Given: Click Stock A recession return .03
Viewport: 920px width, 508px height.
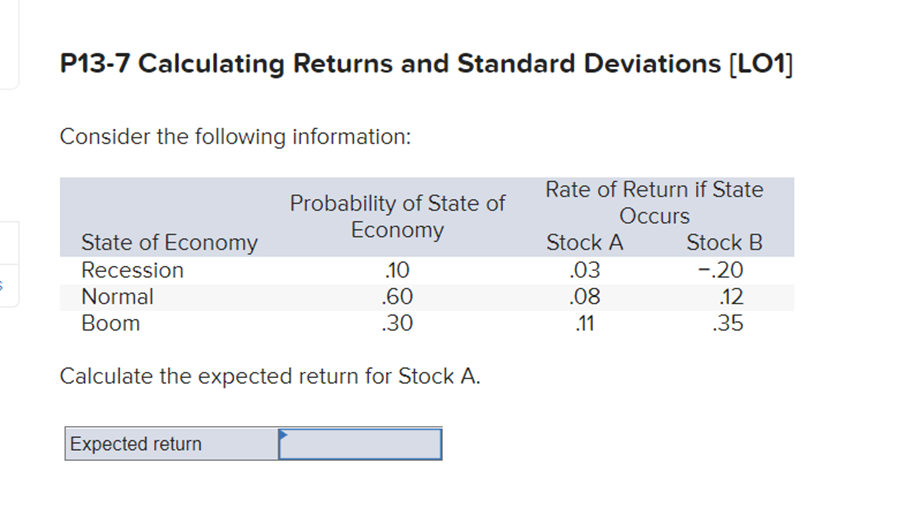Looking at the screenshot, I should tap(584, 270).
